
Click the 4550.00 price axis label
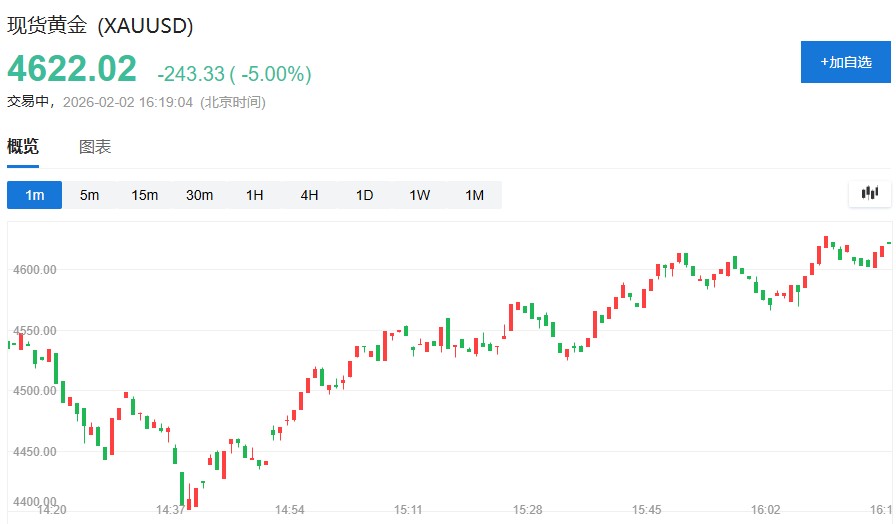point(35,330)
